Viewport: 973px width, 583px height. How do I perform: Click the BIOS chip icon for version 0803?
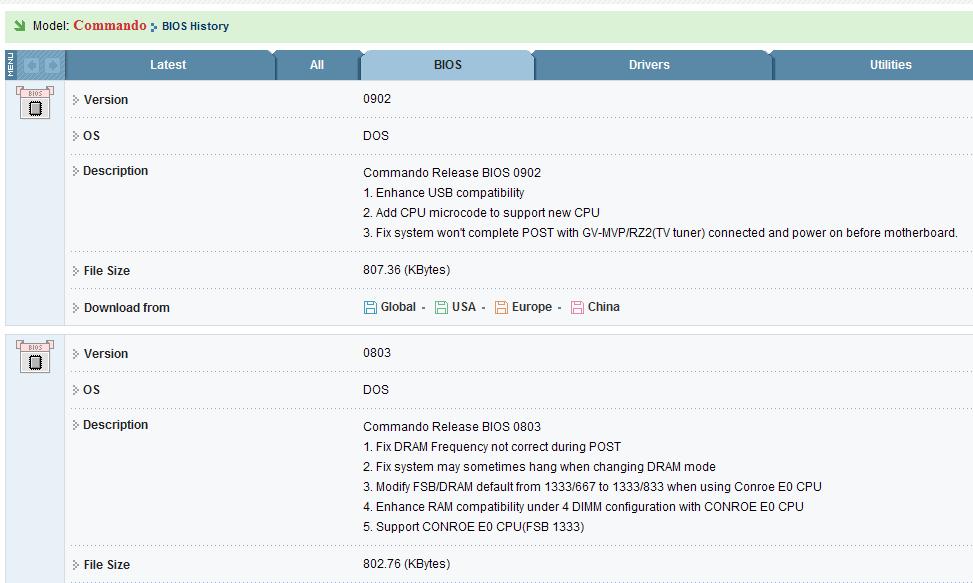[x=35, y=356]
